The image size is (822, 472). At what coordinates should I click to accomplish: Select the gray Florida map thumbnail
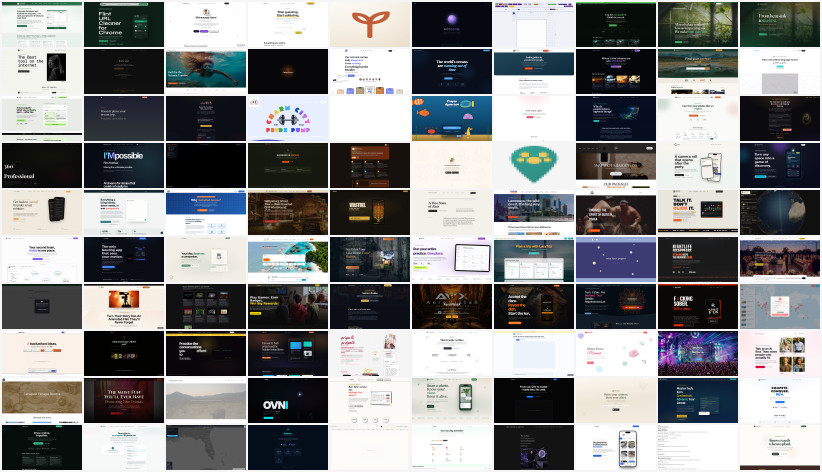click(x=206, y=448)
